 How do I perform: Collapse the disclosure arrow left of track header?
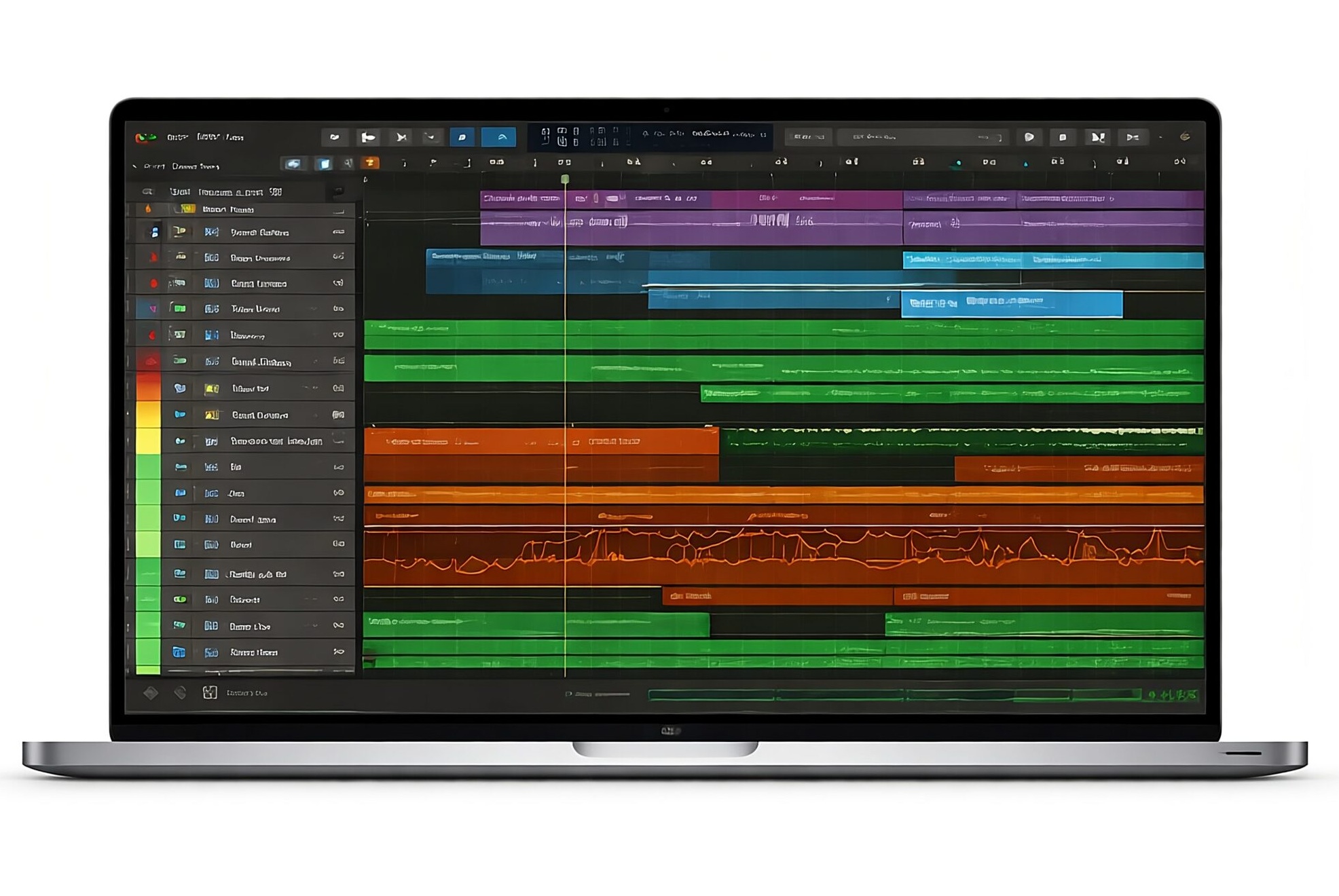pos(134,166)
